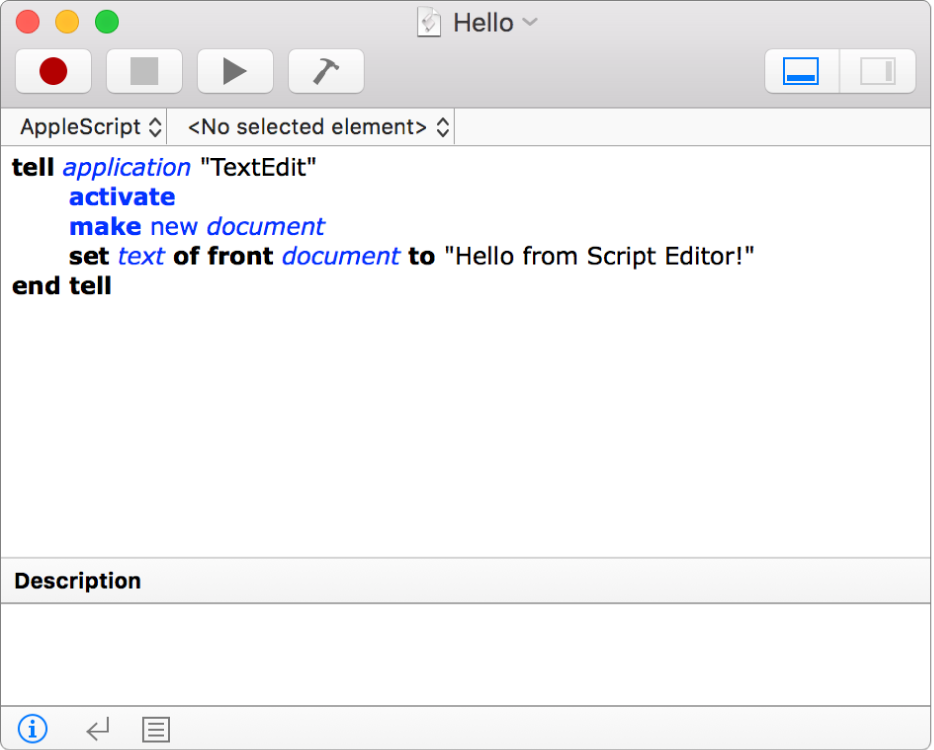Open the AppleScript language dropdown
The width and height of the screenshot is (934, 750).
(x=90, y=127)
